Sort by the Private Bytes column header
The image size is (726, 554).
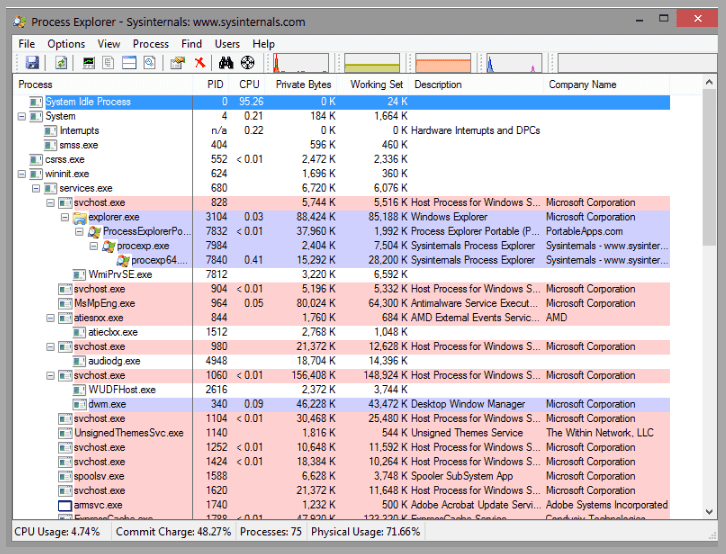(303, 85)
